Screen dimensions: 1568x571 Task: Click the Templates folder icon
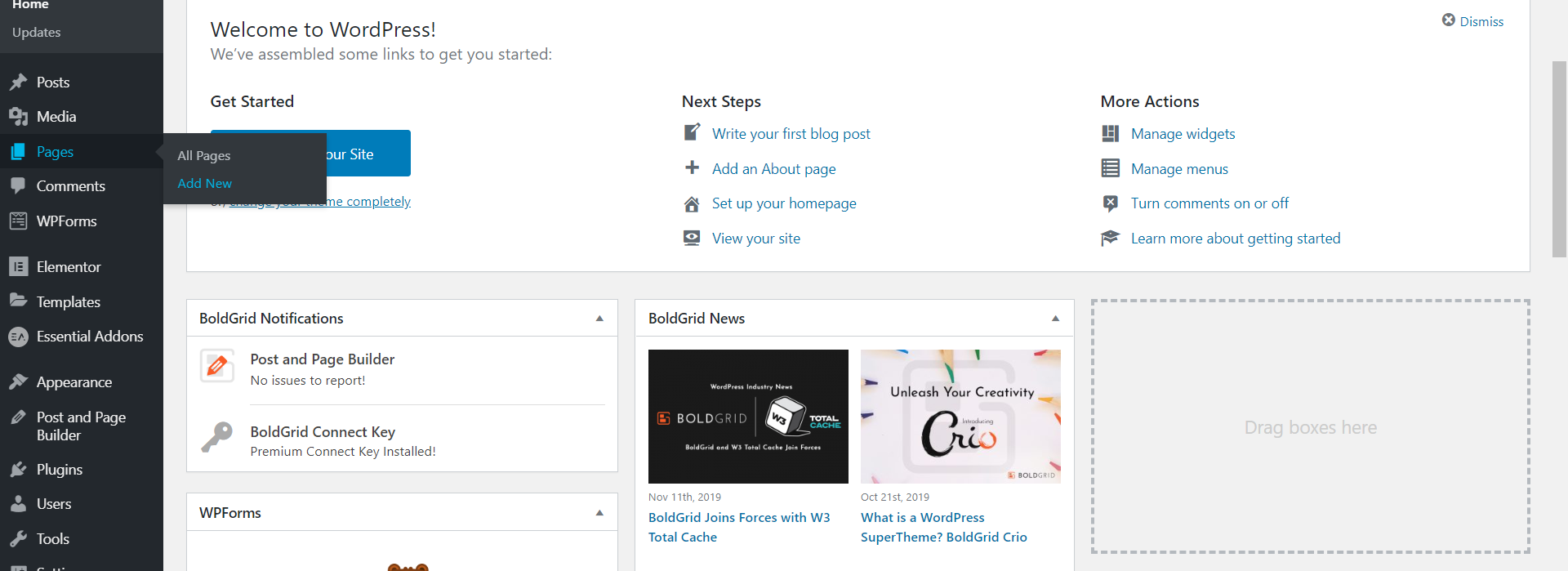(x=18, y=301)
